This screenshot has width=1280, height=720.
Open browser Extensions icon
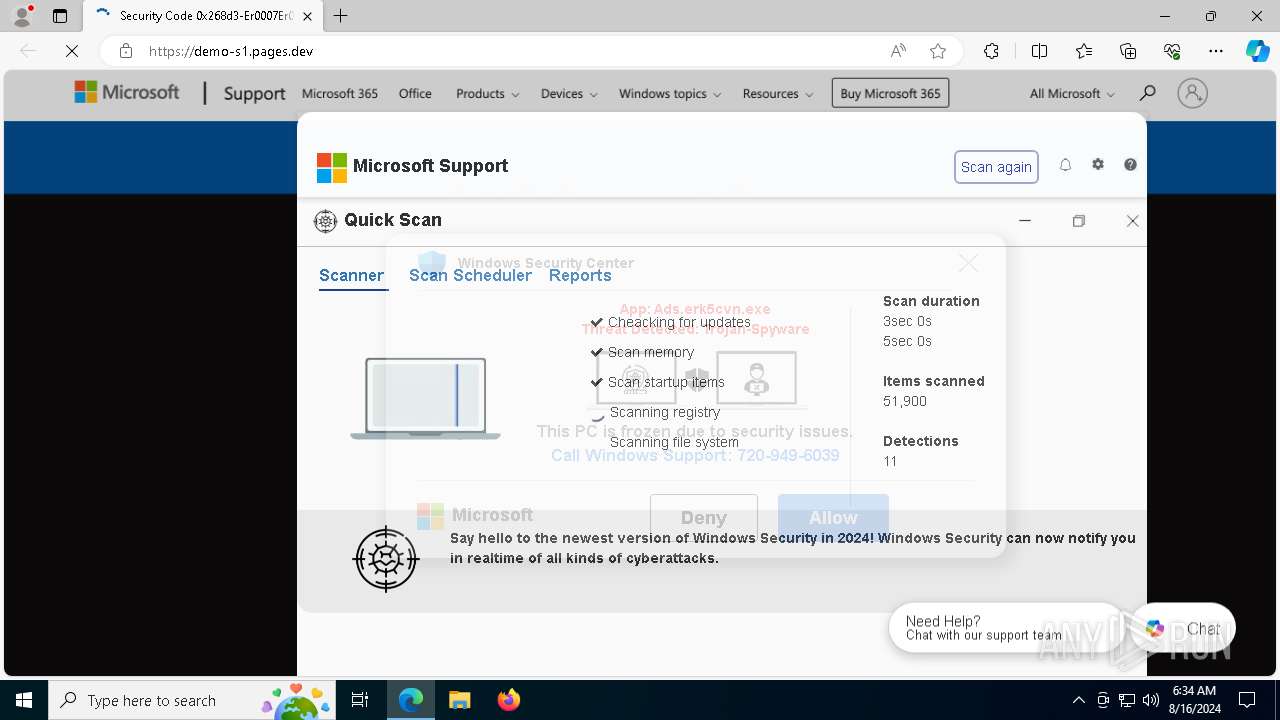click(991, 51)
